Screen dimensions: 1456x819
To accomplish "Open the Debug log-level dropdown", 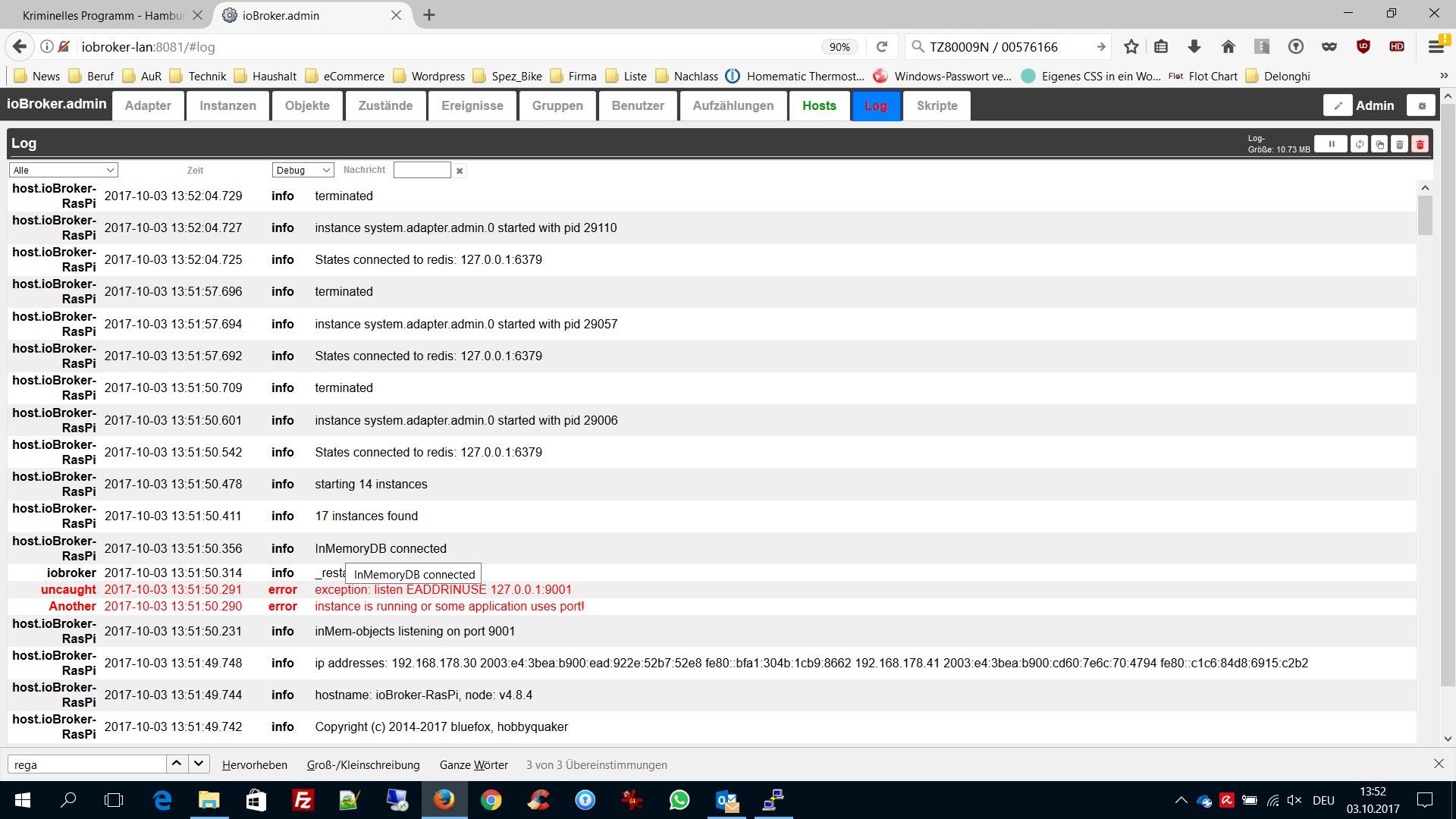I will (303, 170).
